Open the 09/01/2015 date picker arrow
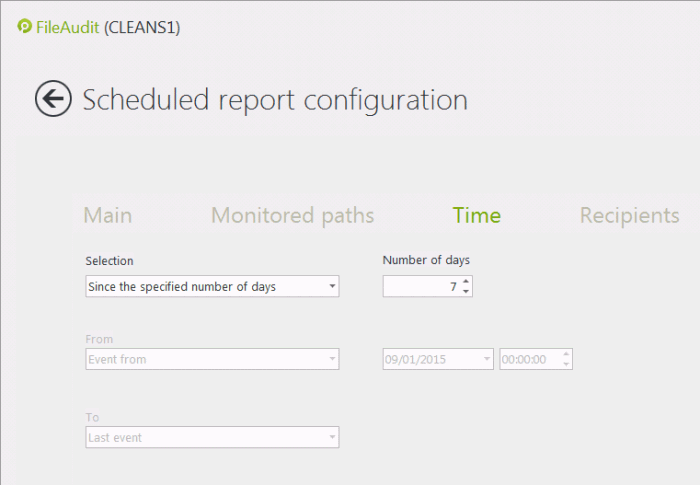 pyautogui.click(x=487, y=359)
